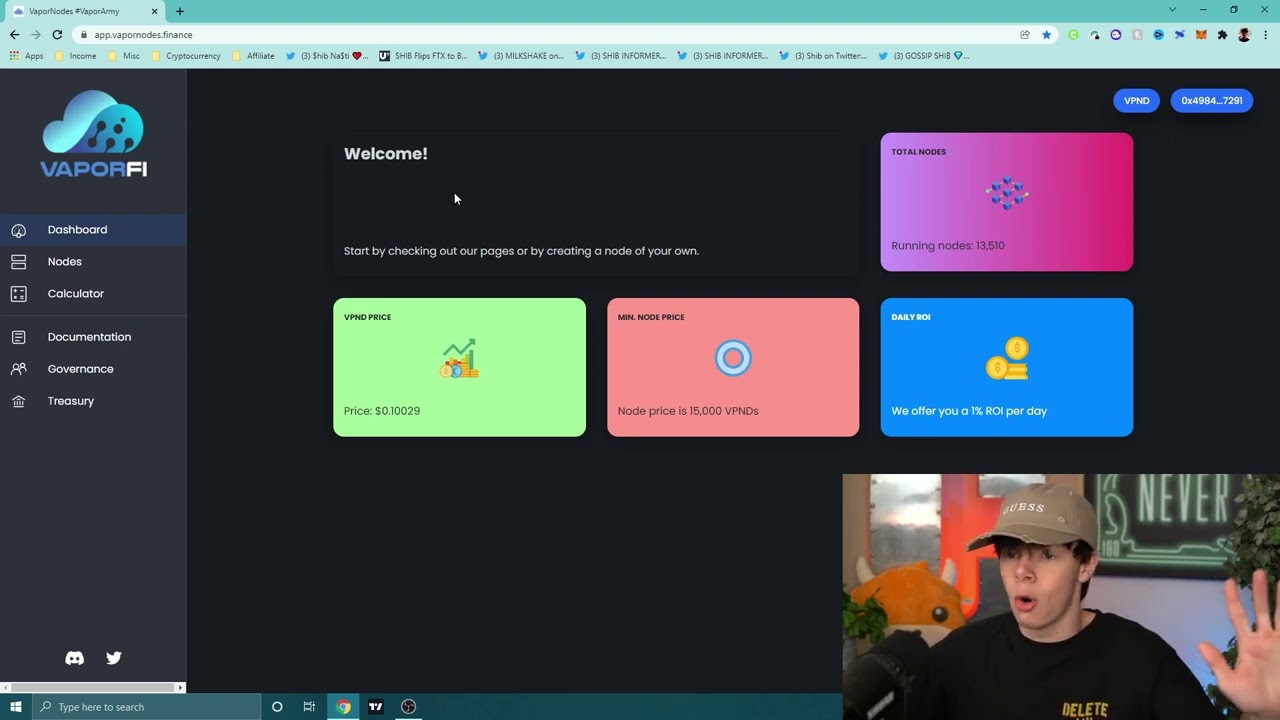Viewport: 1280px width, 720px height.
Task: Bookmark page with the star icon
Action: tap(1046, 35)
